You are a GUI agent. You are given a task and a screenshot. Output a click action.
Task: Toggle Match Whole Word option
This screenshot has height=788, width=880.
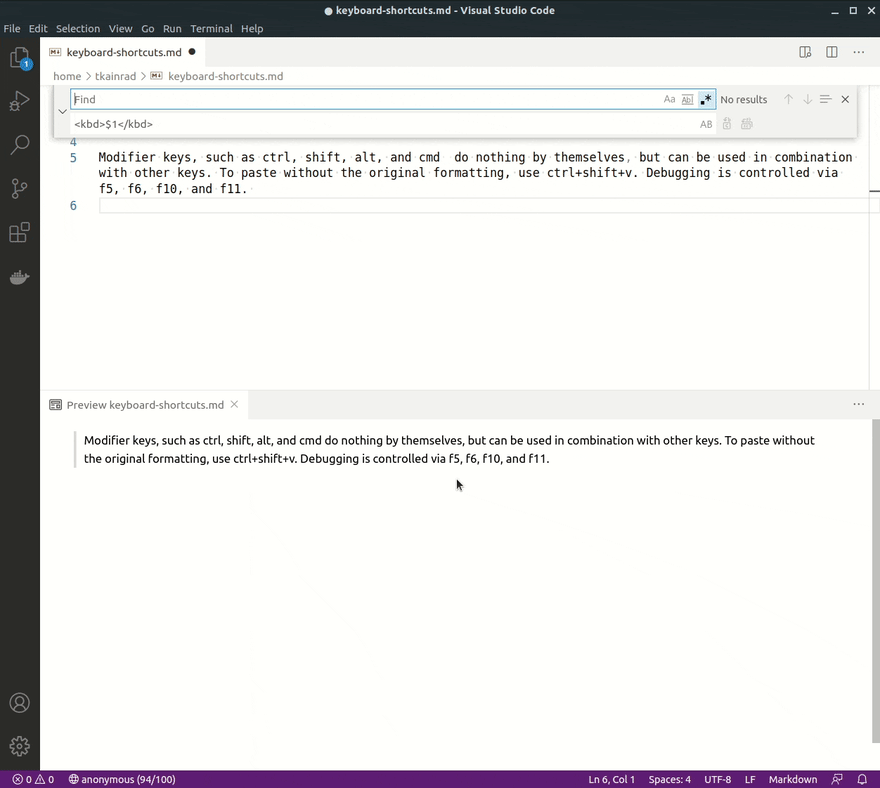[688, 99]
